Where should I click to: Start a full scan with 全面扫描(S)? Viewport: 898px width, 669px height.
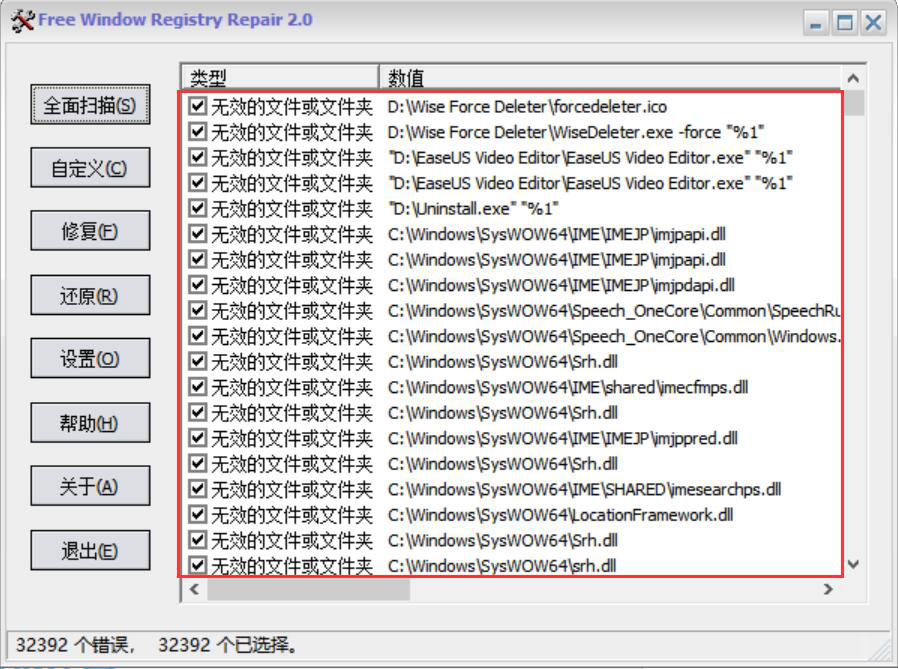point(90,105)
